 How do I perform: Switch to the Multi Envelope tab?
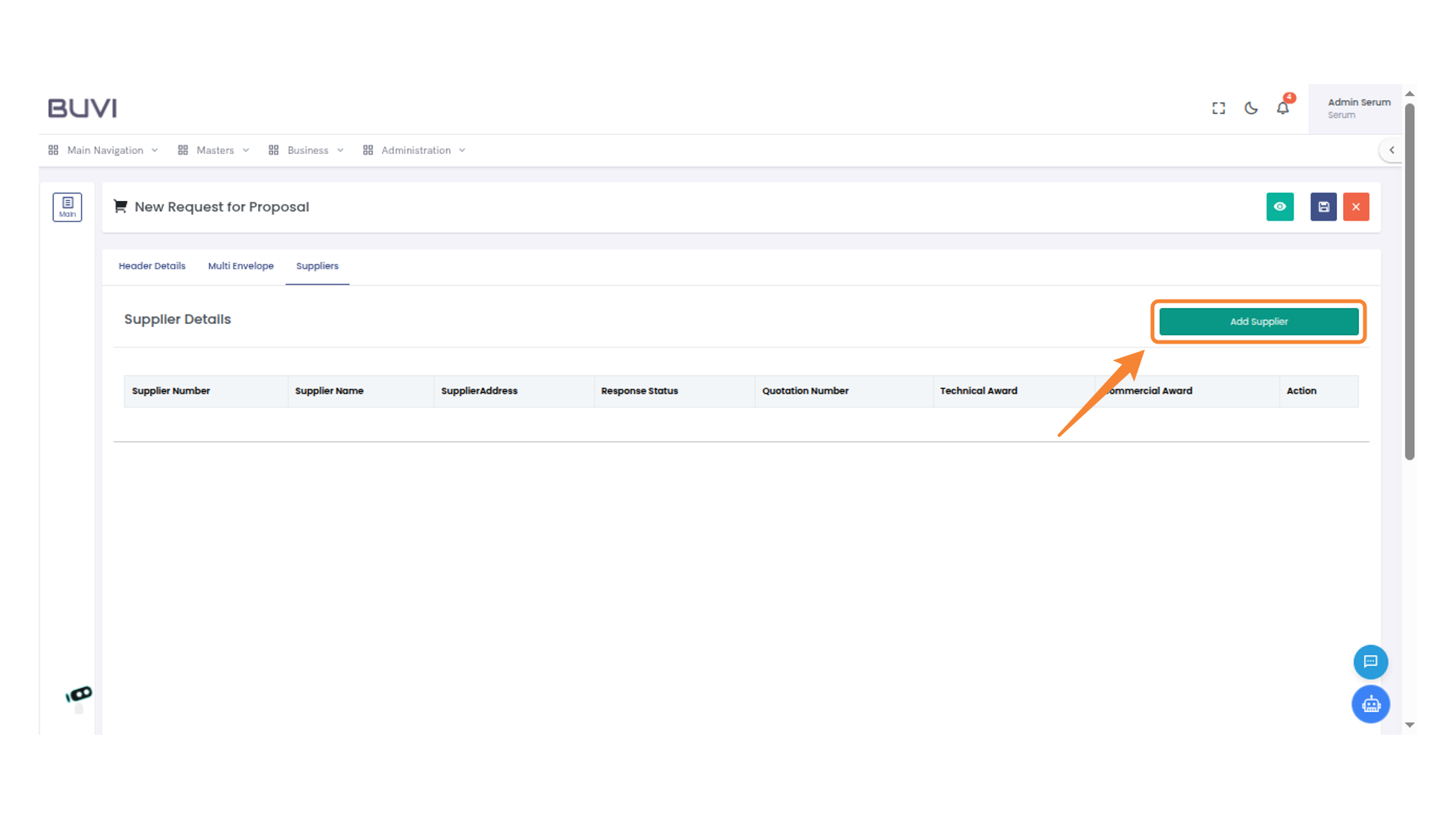point(240,266)
